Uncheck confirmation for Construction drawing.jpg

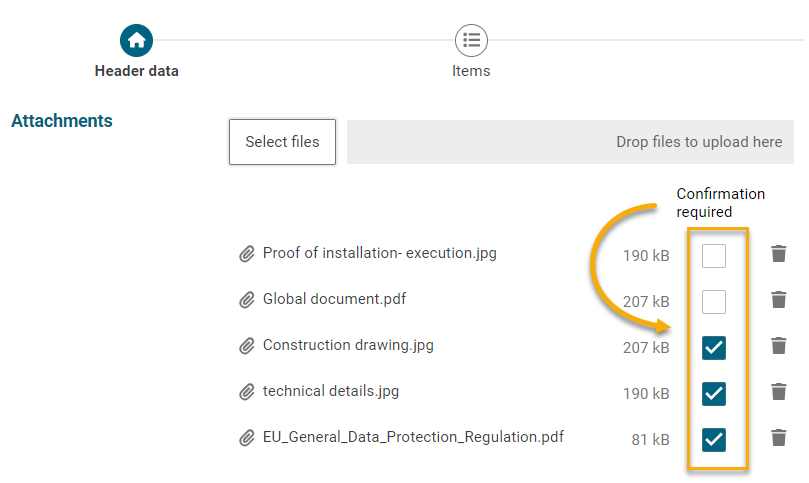(713, 348)
